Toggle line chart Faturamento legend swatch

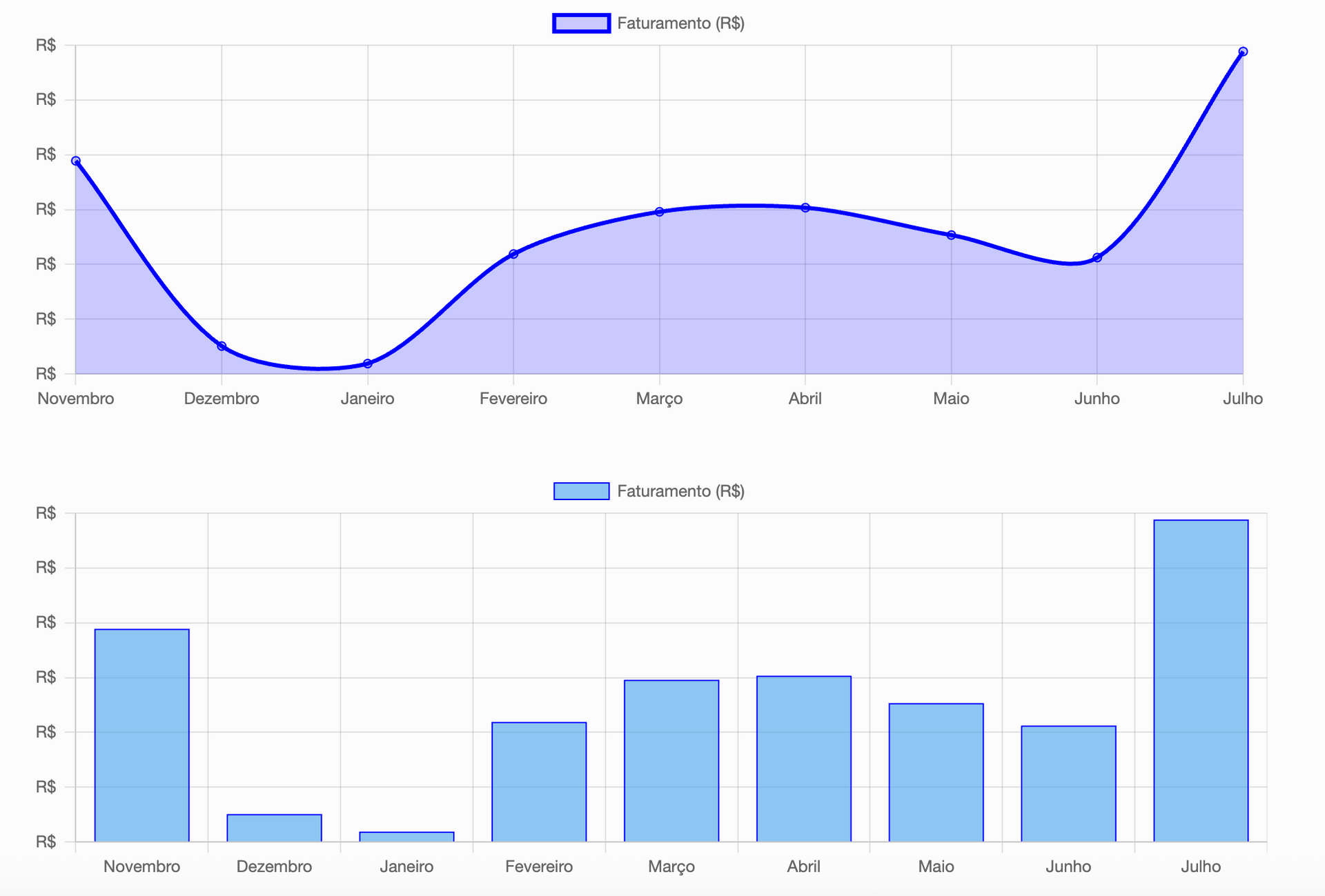point(581,23)
